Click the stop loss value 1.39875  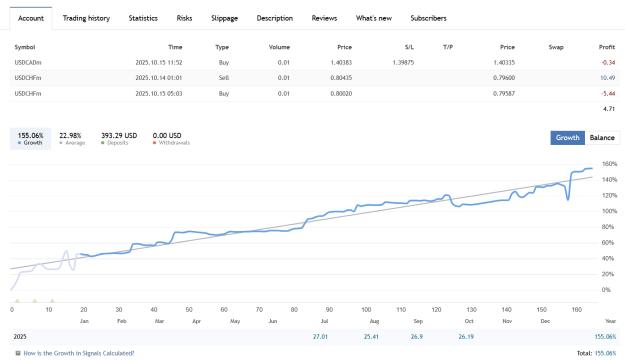tap(403, 63)
